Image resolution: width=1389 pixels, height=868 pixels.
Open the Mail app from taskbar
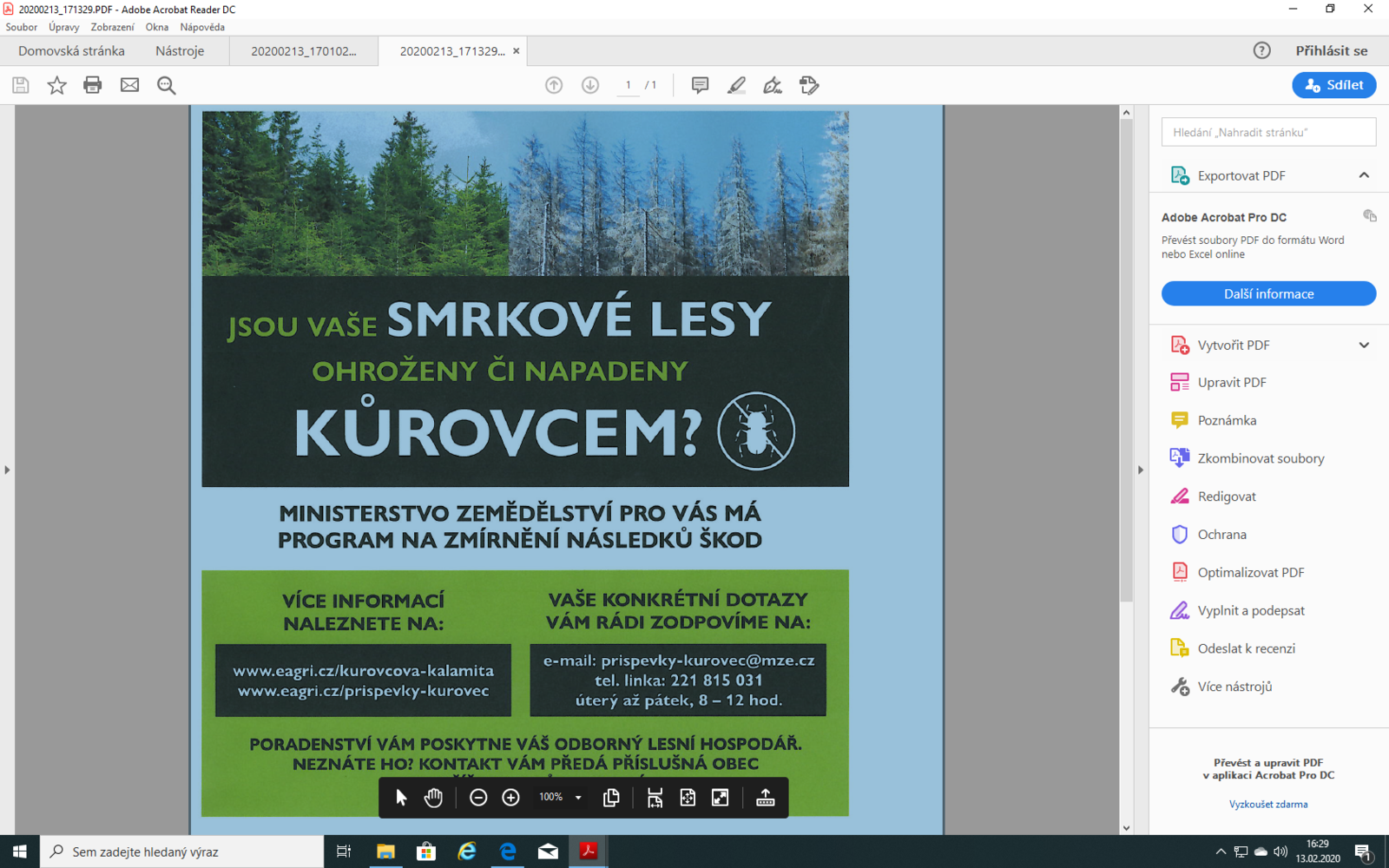coord(548,852)
